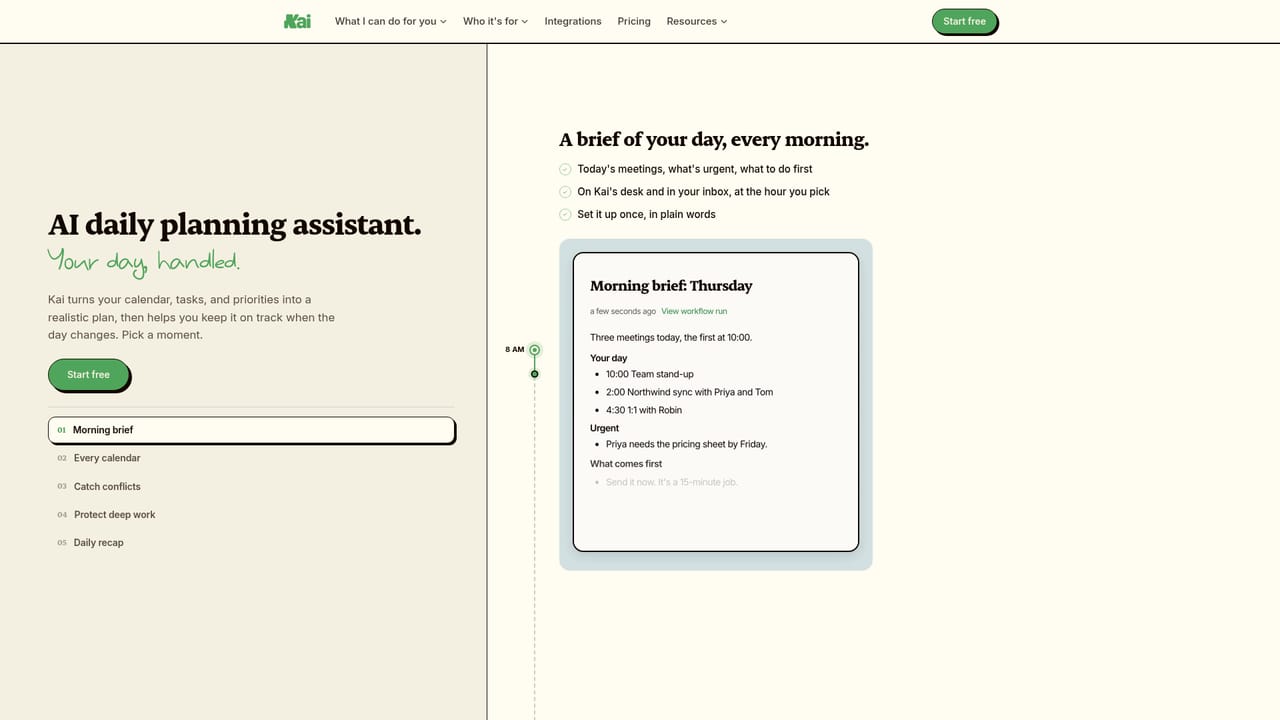Image resolution: width=1280 pixels, height=720 pixels.
Task: Expand the Resources dropdown in the navigation
Action: pyautogui.click(x=697, y=21)
